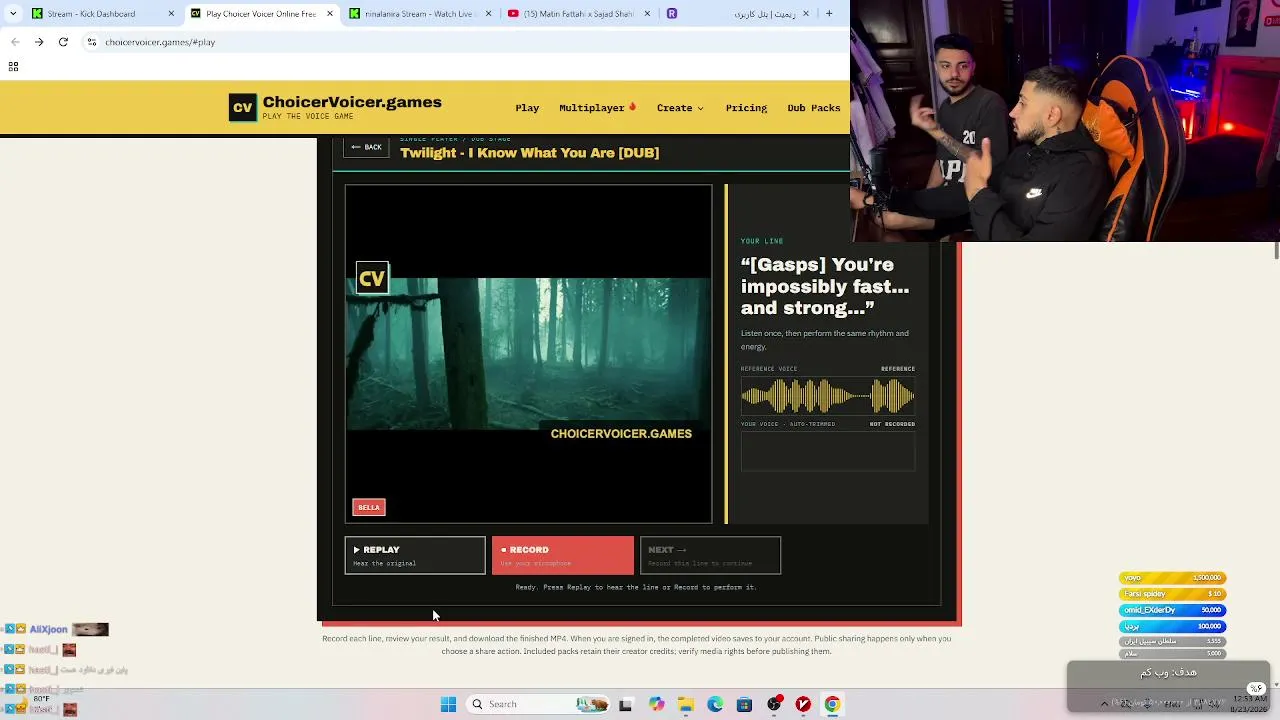Launch Copilot from the taskbar

(656, 704)
